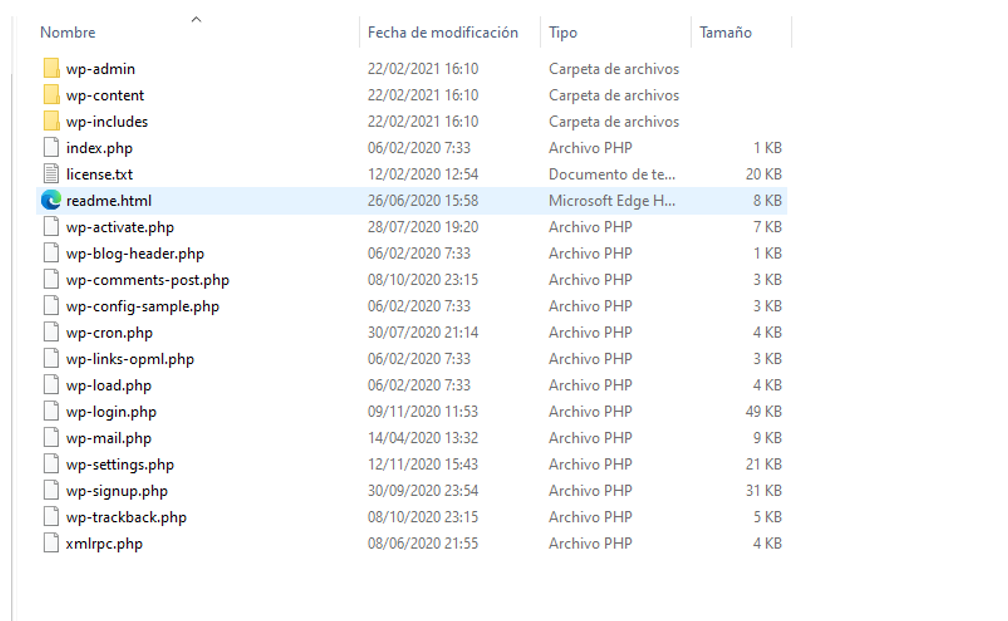Click the xmlrpc.php file icon
The width and height of the screenshot is (1008, 621).
coord(51,543)
